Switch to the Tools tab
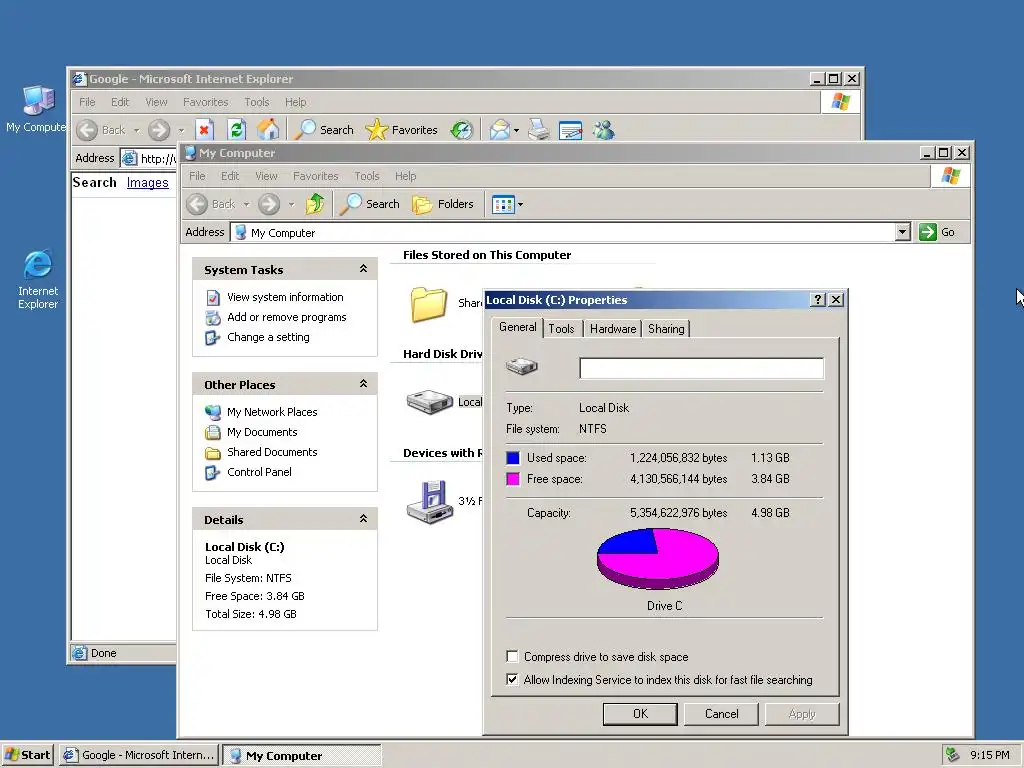 [561, 328]
